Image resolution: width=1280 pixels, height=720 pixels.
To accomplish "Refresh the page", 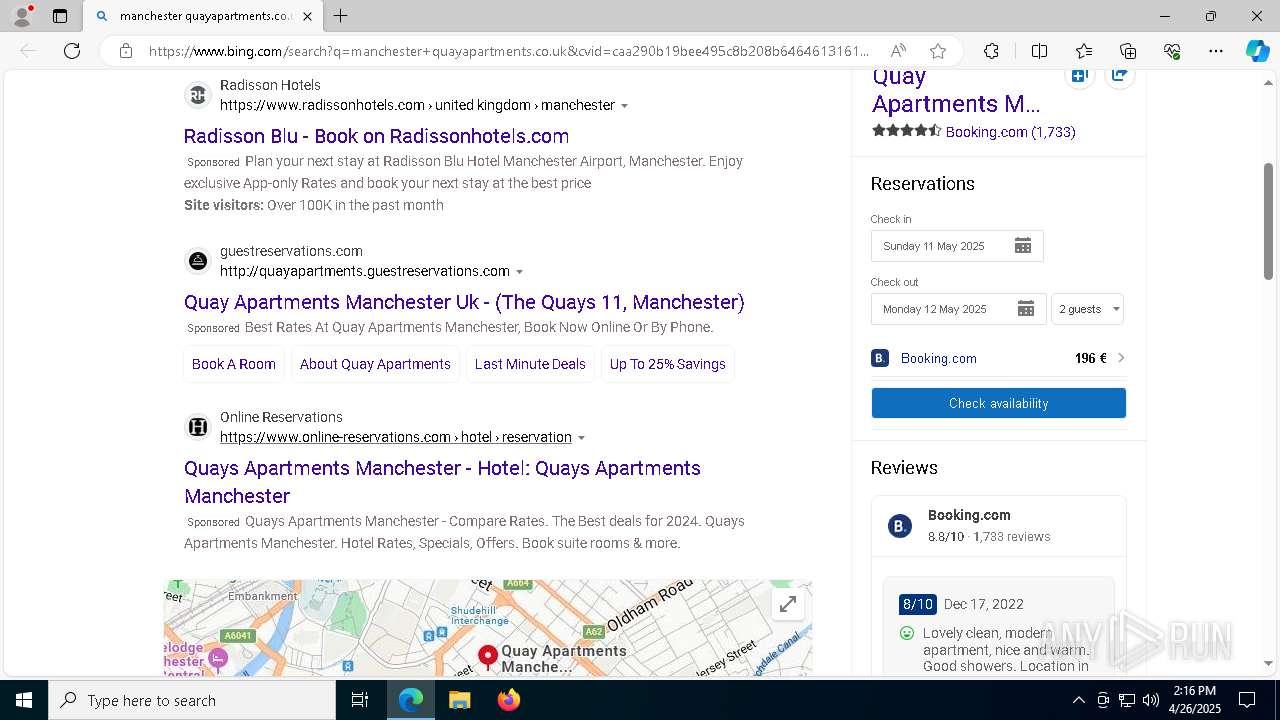I will click(x=72, y=51).
